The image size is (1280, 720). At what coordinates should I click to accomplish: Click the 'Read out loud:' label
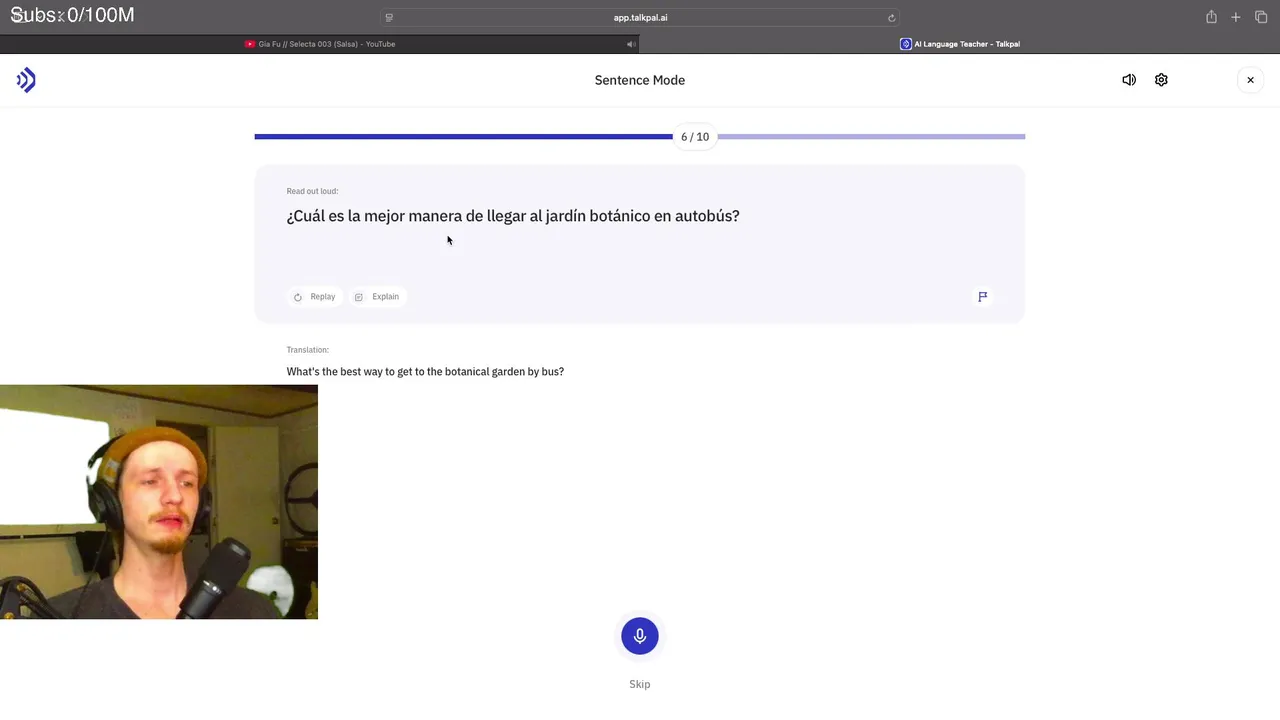[312, 191]
